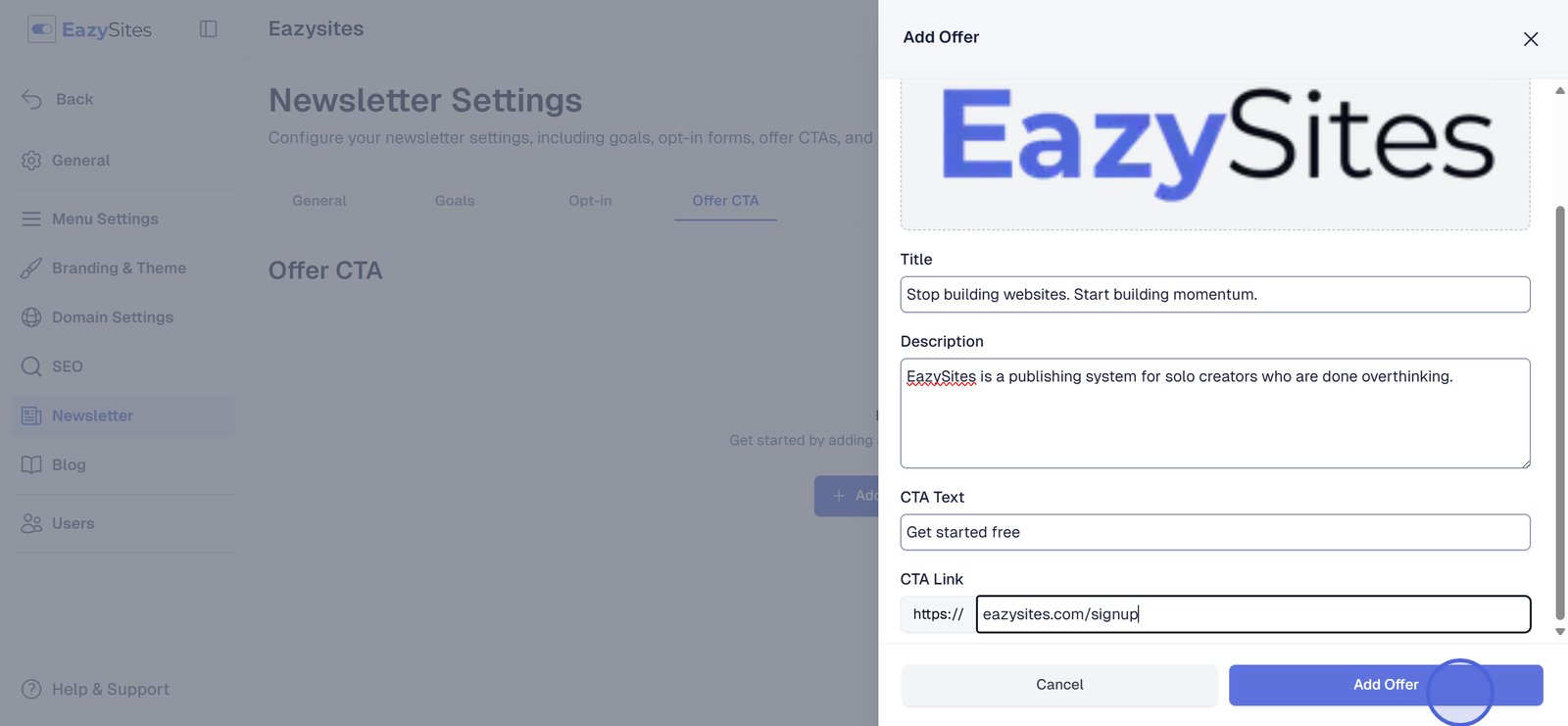Click the Back arrow icon
Screen dimensions: 1568x726
pos(32,99)
